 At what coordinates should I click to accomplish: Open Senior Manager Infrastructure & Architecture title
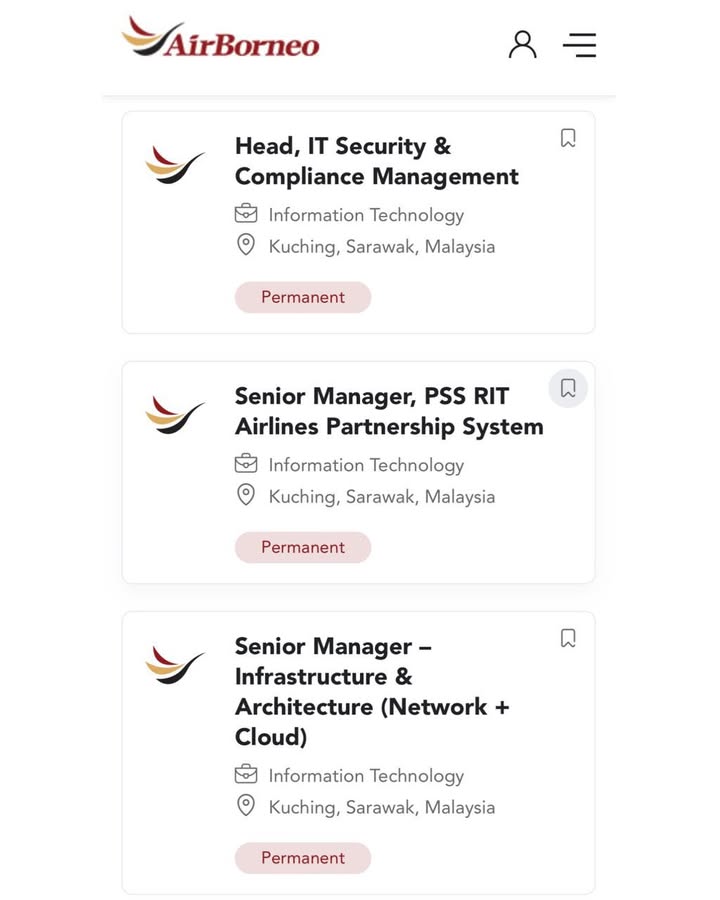point(372,691)
